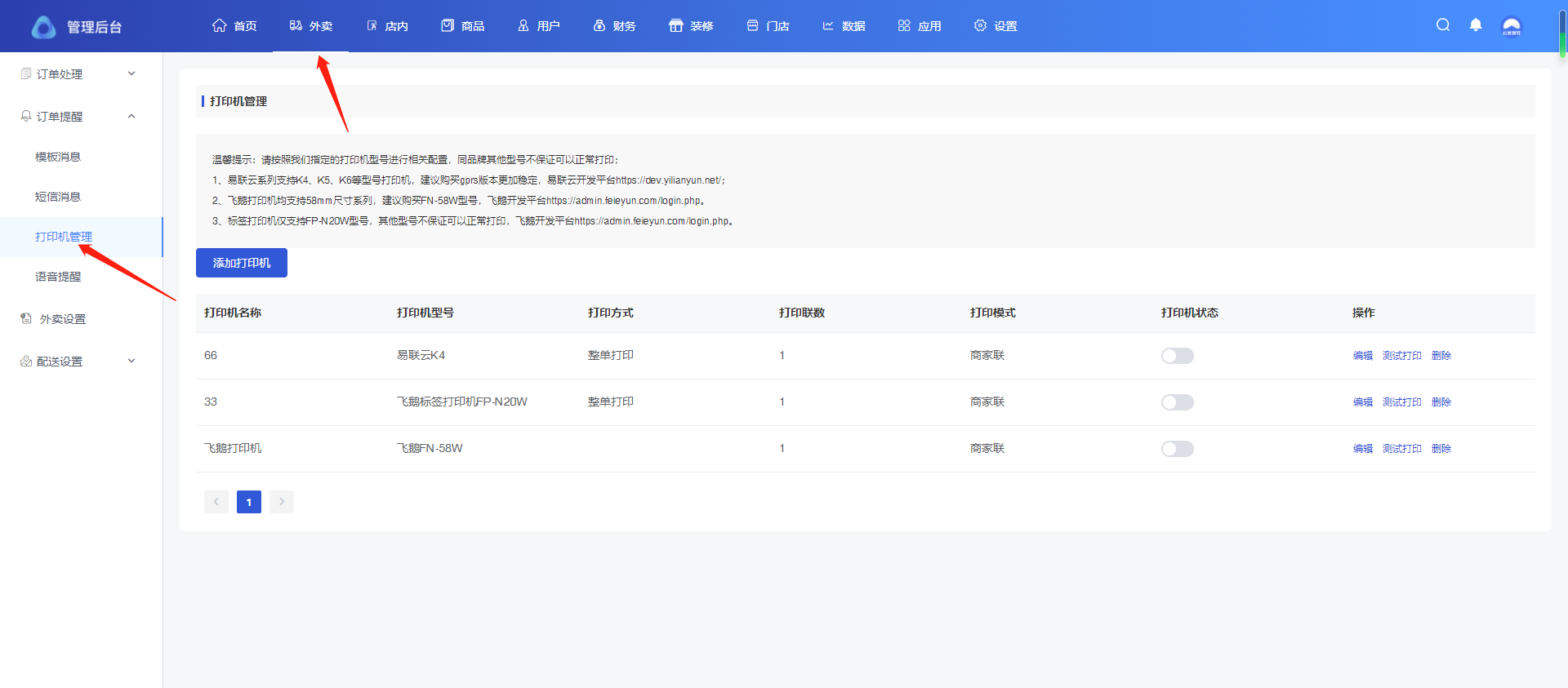Screen dimensions: 1568x688
Task: Click the home icon labeled 首页
Action: (x=219, y=25)
